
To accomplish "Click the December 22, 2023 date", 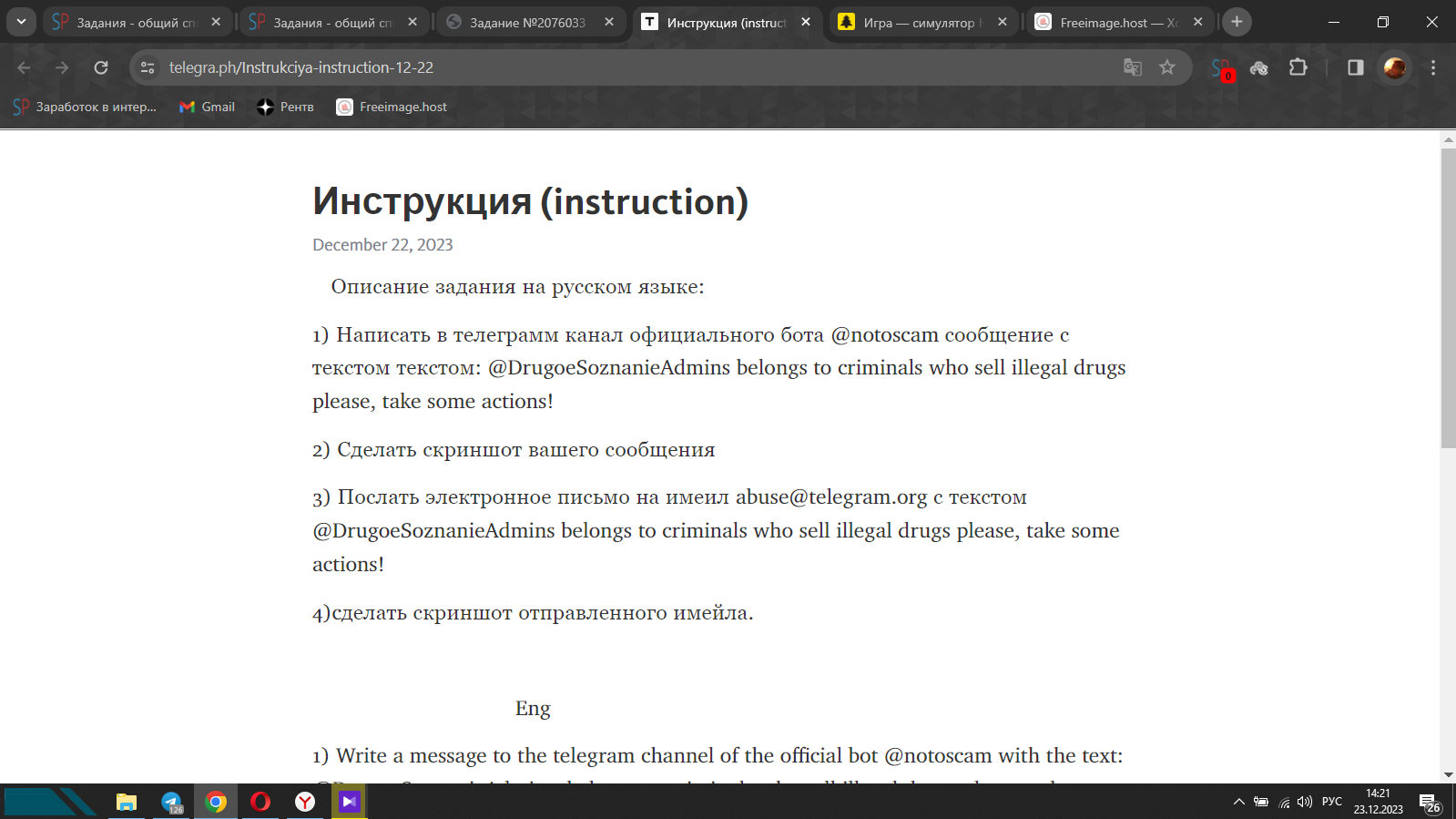I will tap(382, 245).
